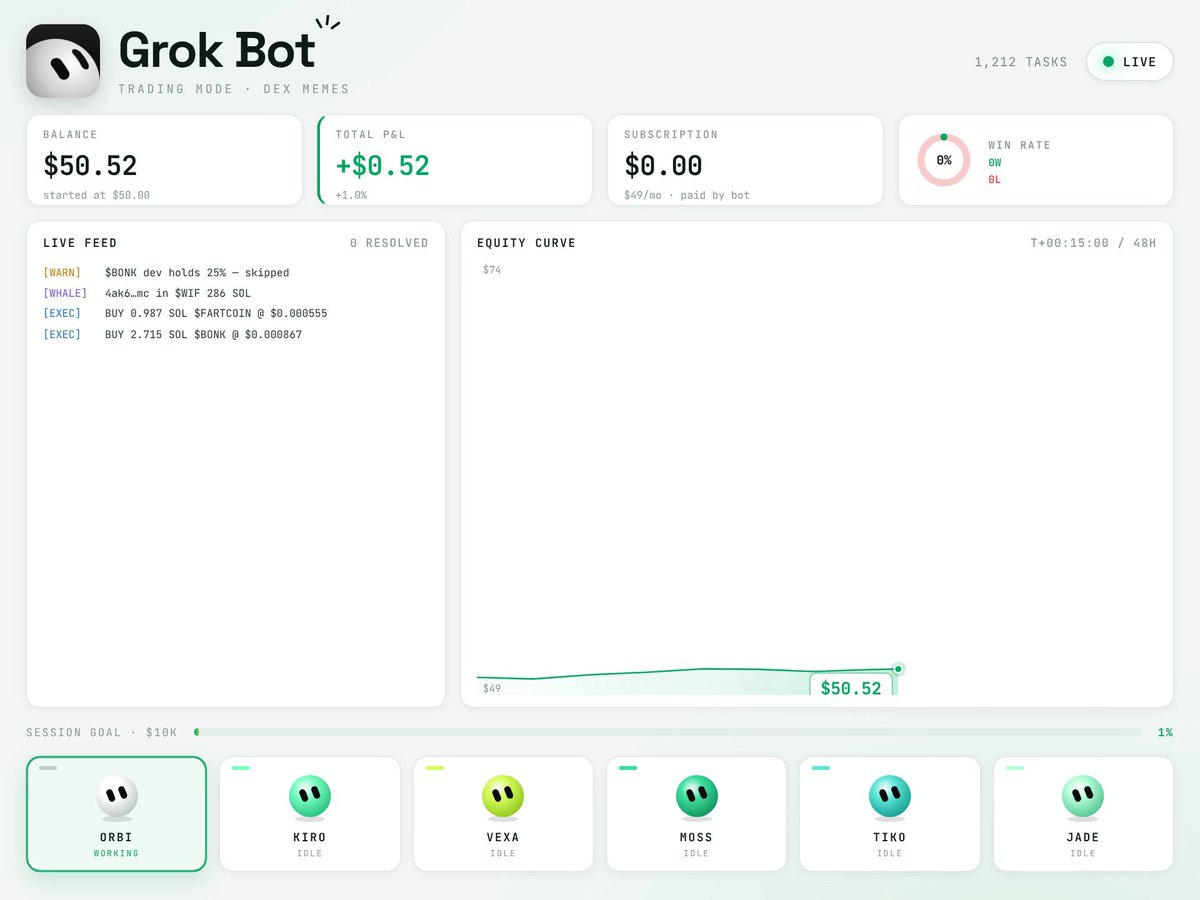This screenshot has width=1200, height=900.
Task: Click the TRADING MODE · DEX MEMES subtitle
Action: point(234,89)
